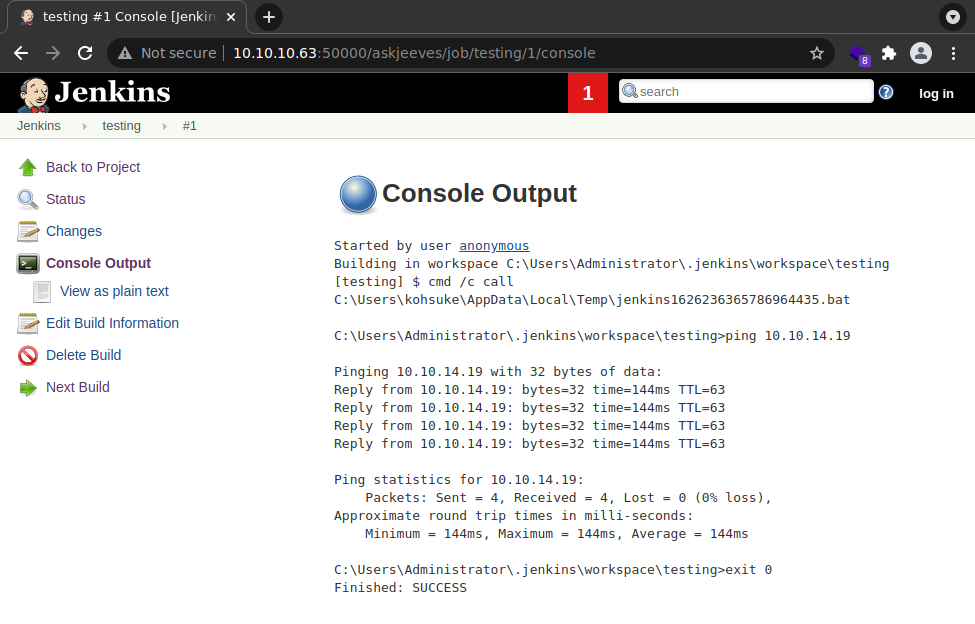Click the Console Output terminal icon
This screenshot has height=624, width=975.
pos(27,263)
